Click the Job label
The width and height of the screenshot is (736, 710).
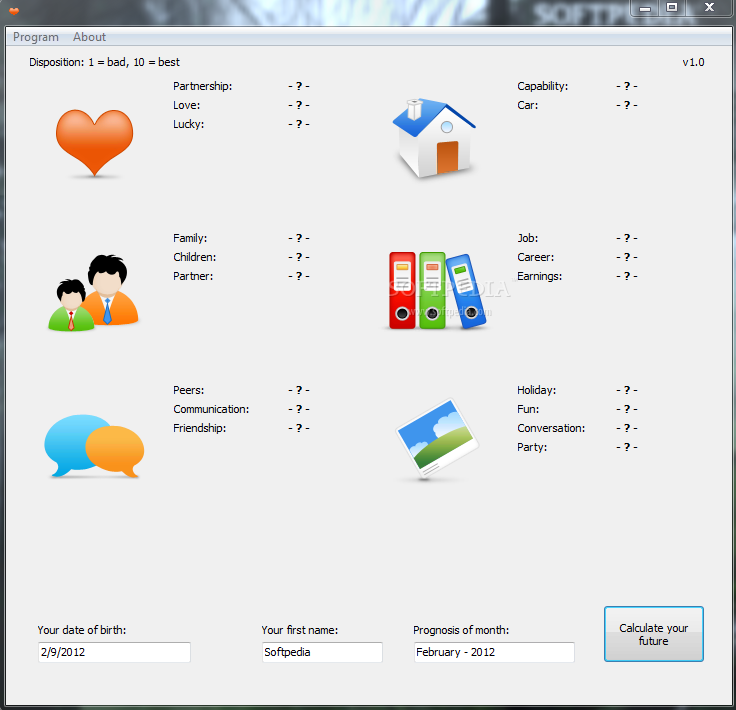528,238
